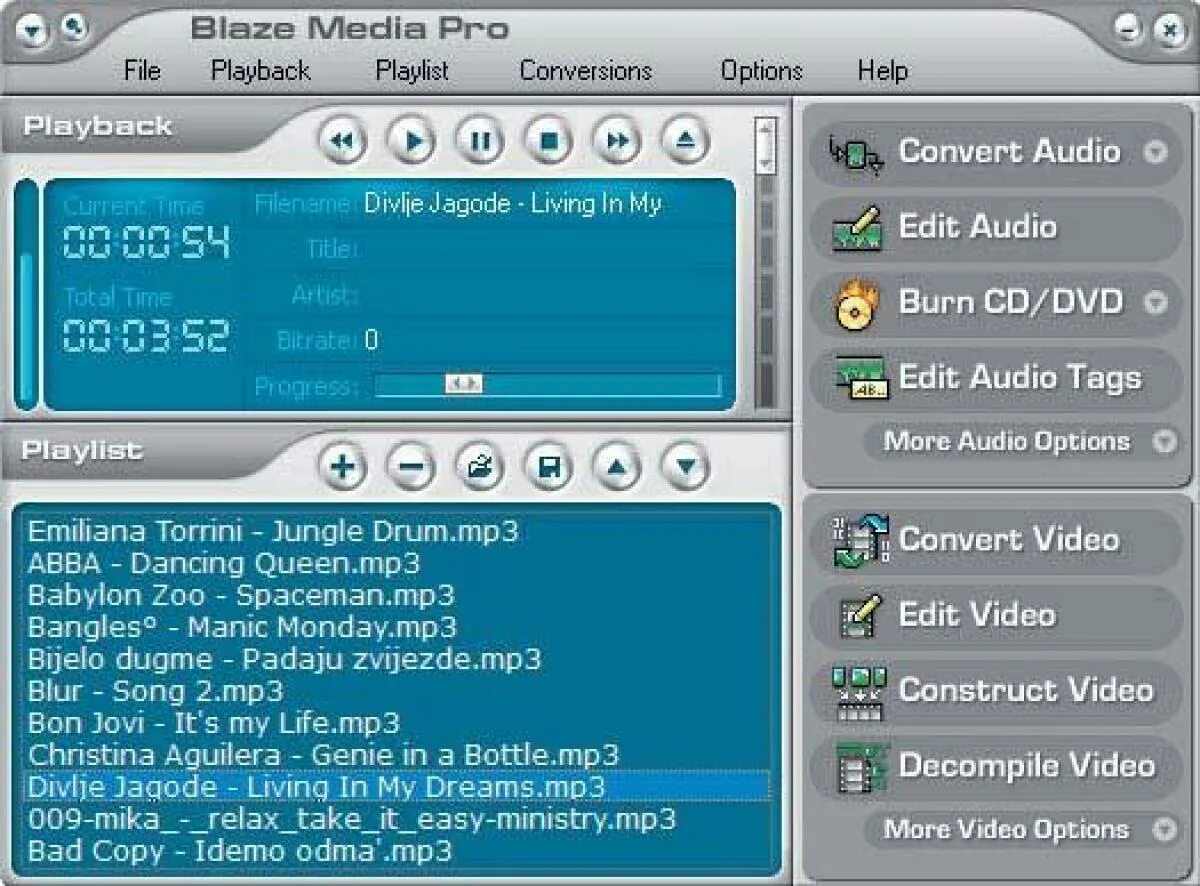This screenshot has height=886, width=1200.
Task: Click the Decompile Video icon
Action: (x=860, y=767)
